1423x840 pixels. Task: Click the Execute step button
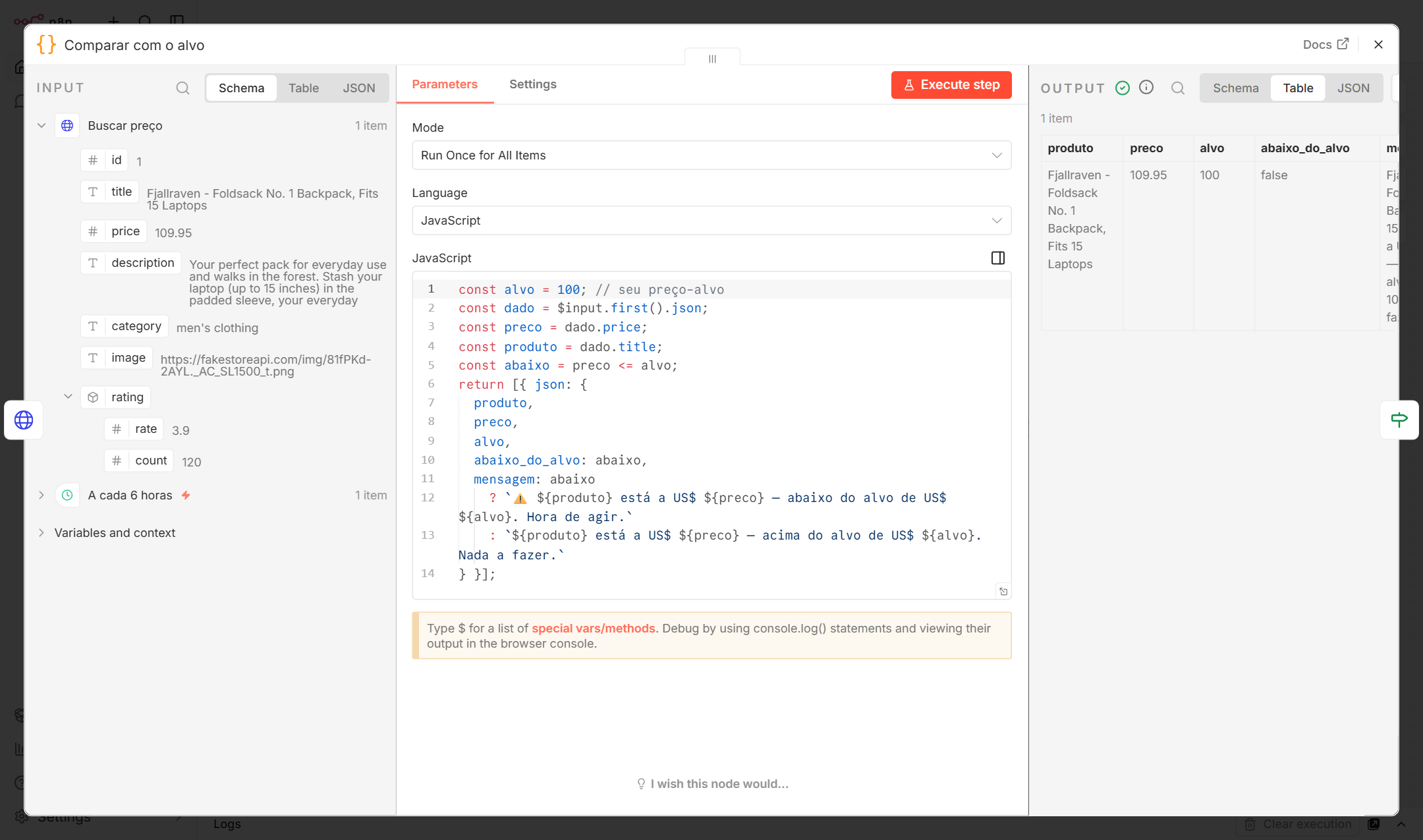pos(951,84)
